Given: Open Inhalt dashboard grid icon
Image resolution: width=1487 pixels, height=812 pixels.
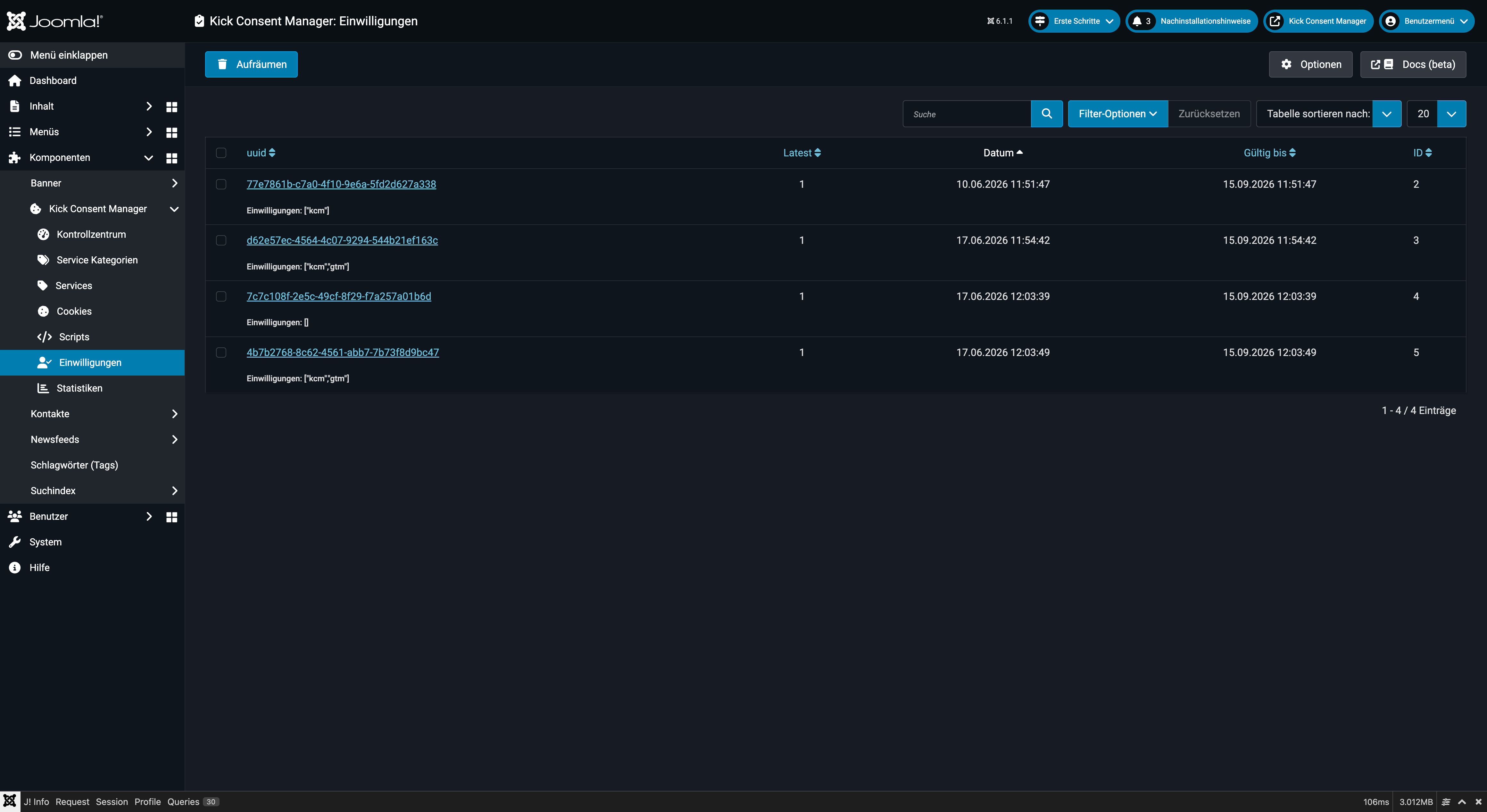Looking at the screenshot, I should pyautogui.click(x=171, y=107).
